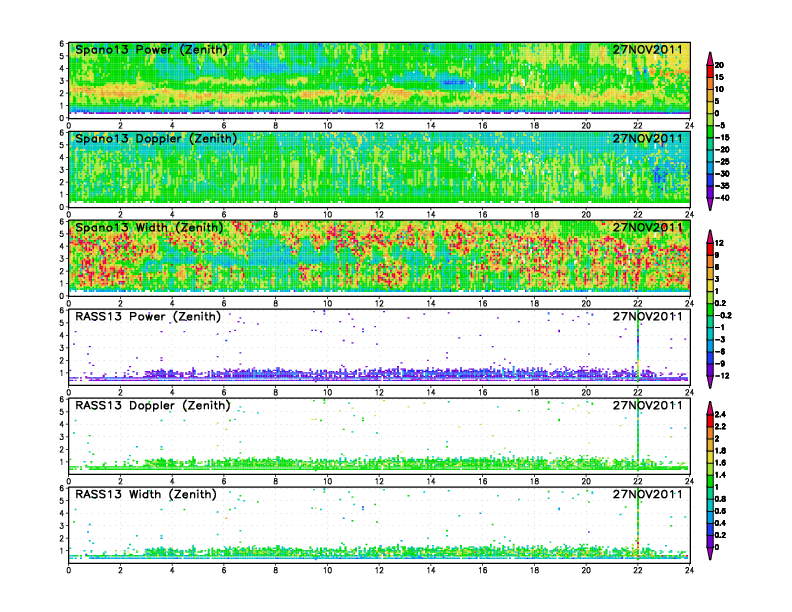Click the '15' label on the top colorbar

[719, 77]
